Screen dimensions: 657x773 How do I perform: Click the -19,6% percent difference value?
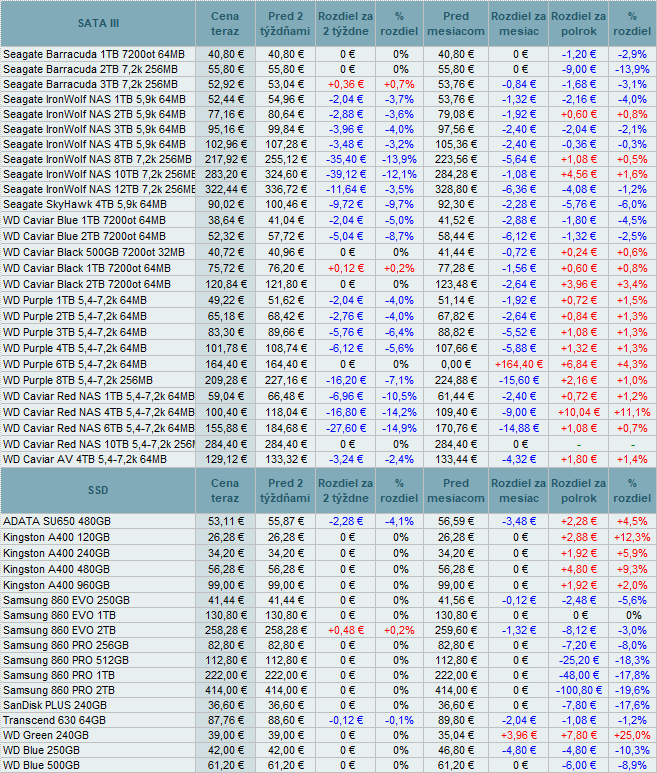tap(632, 690)
